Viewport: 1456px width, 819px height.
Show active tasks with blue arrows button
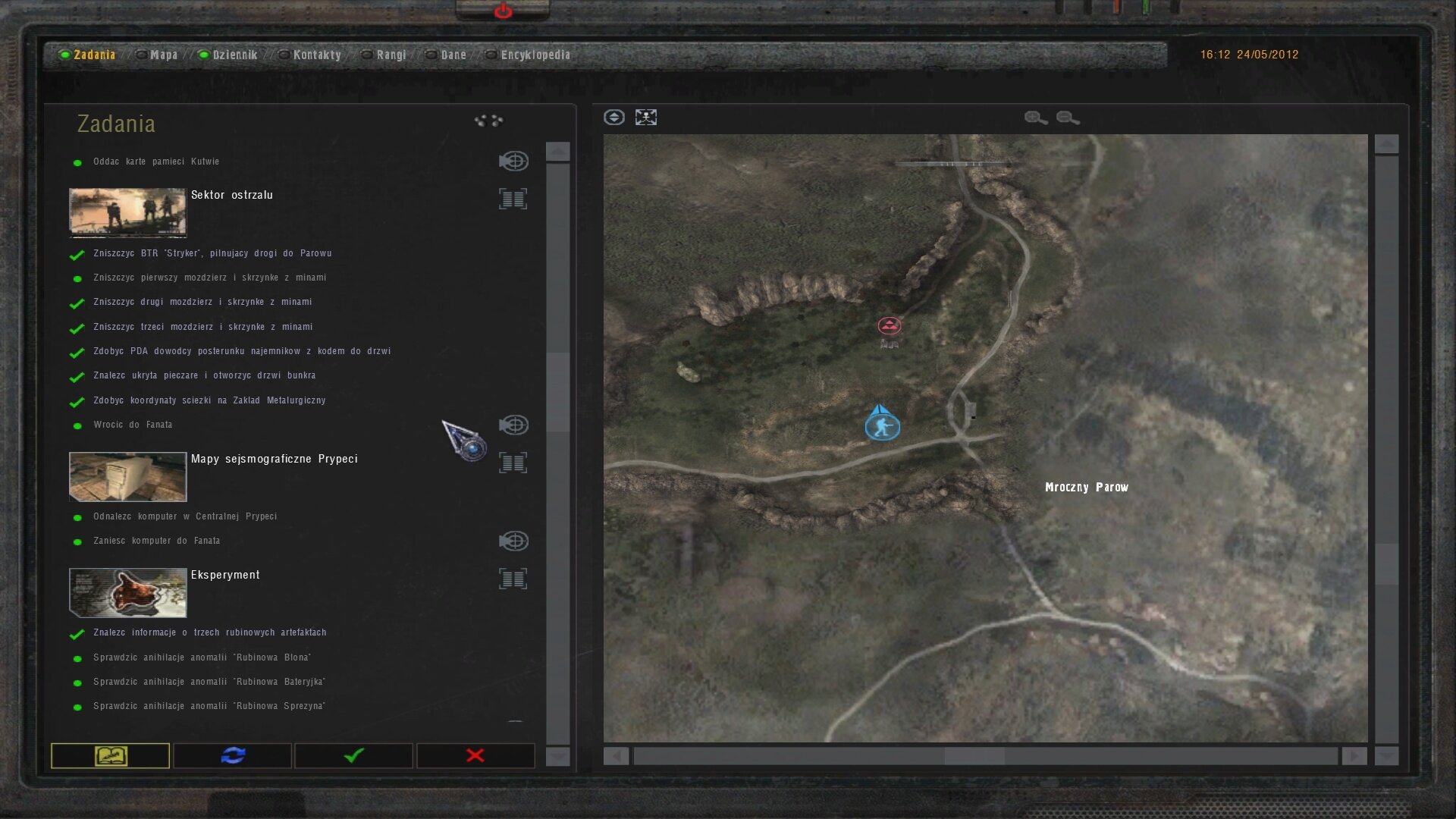233,755
